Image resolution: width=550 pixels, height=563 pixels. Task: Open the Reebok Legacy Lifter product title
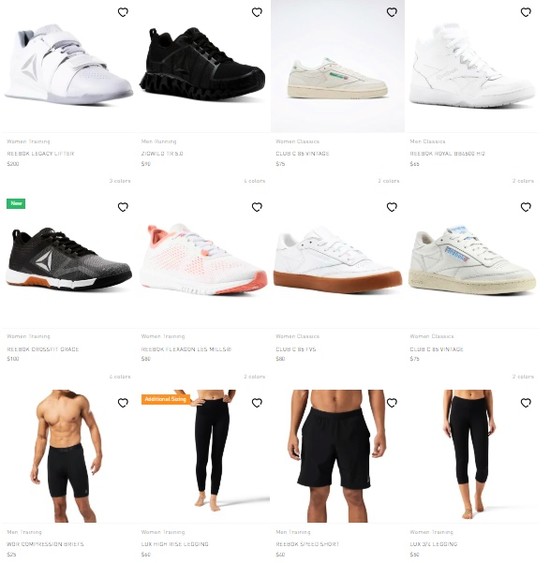41,153
